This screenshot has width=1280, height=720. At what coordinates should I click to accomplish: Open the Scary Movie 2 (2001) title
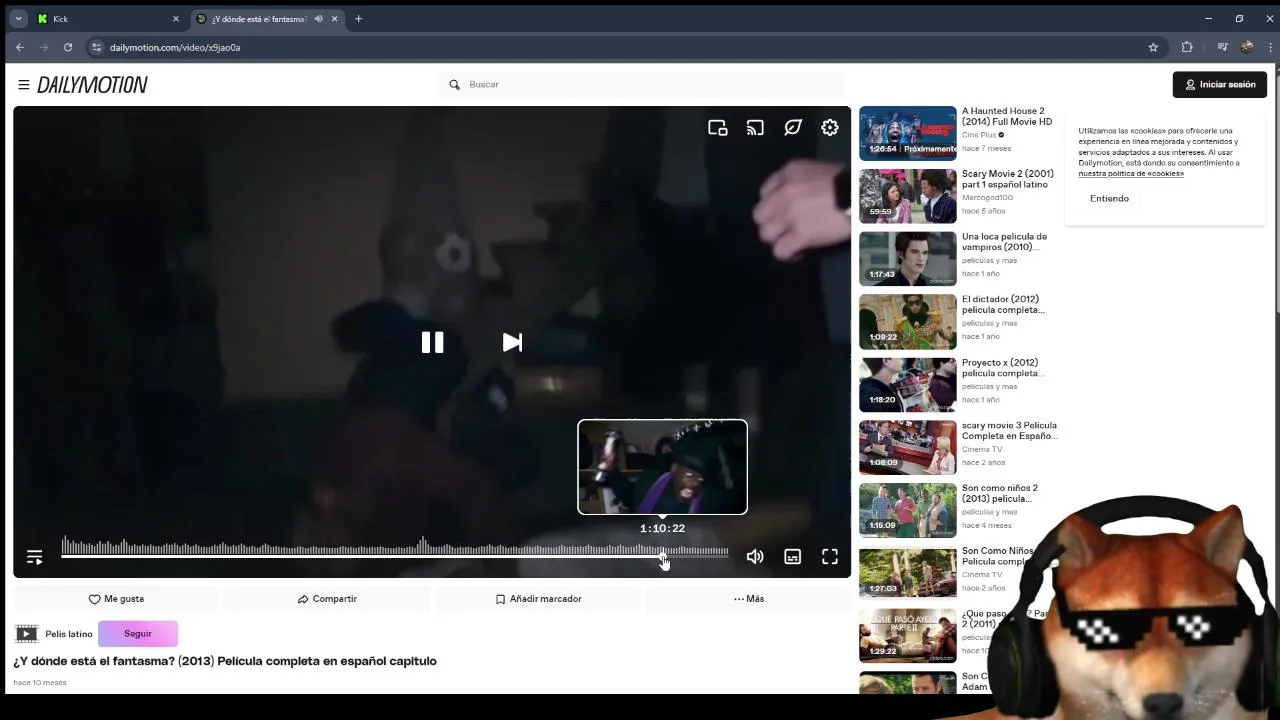pyautogui.click(x=1007, y=179)
